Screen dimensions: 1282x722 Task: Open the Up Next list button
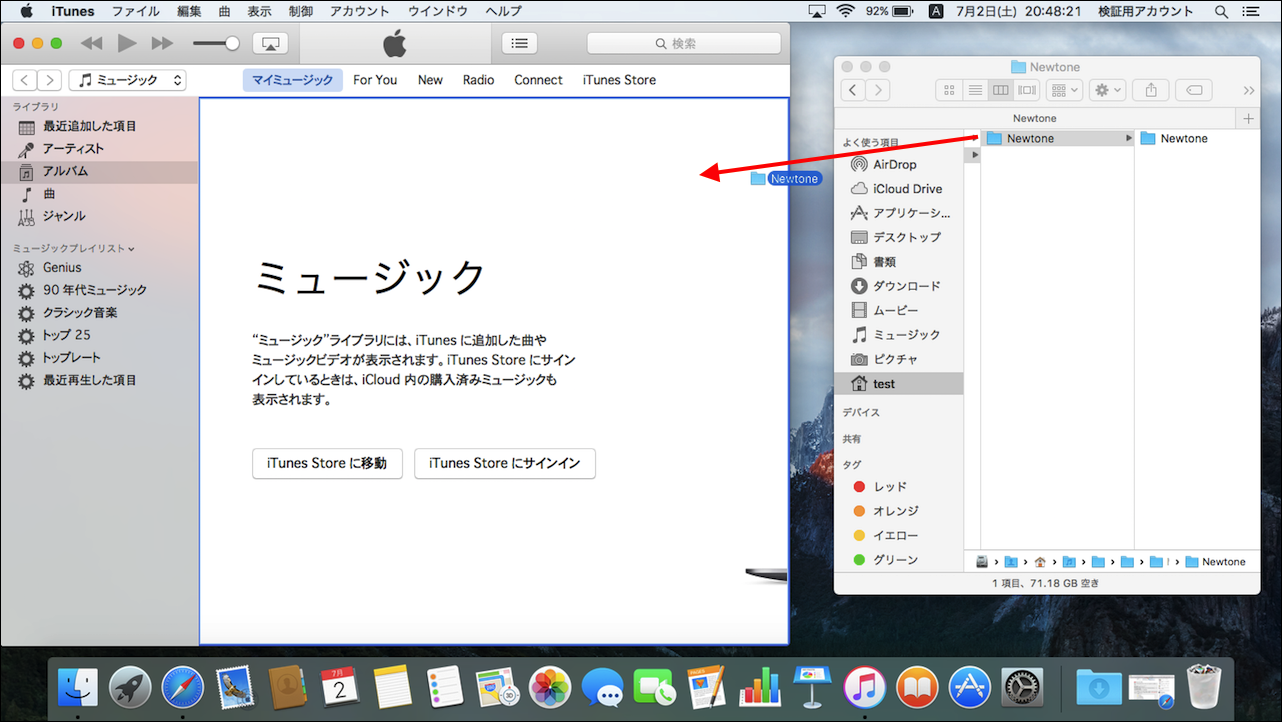[519, 44]
